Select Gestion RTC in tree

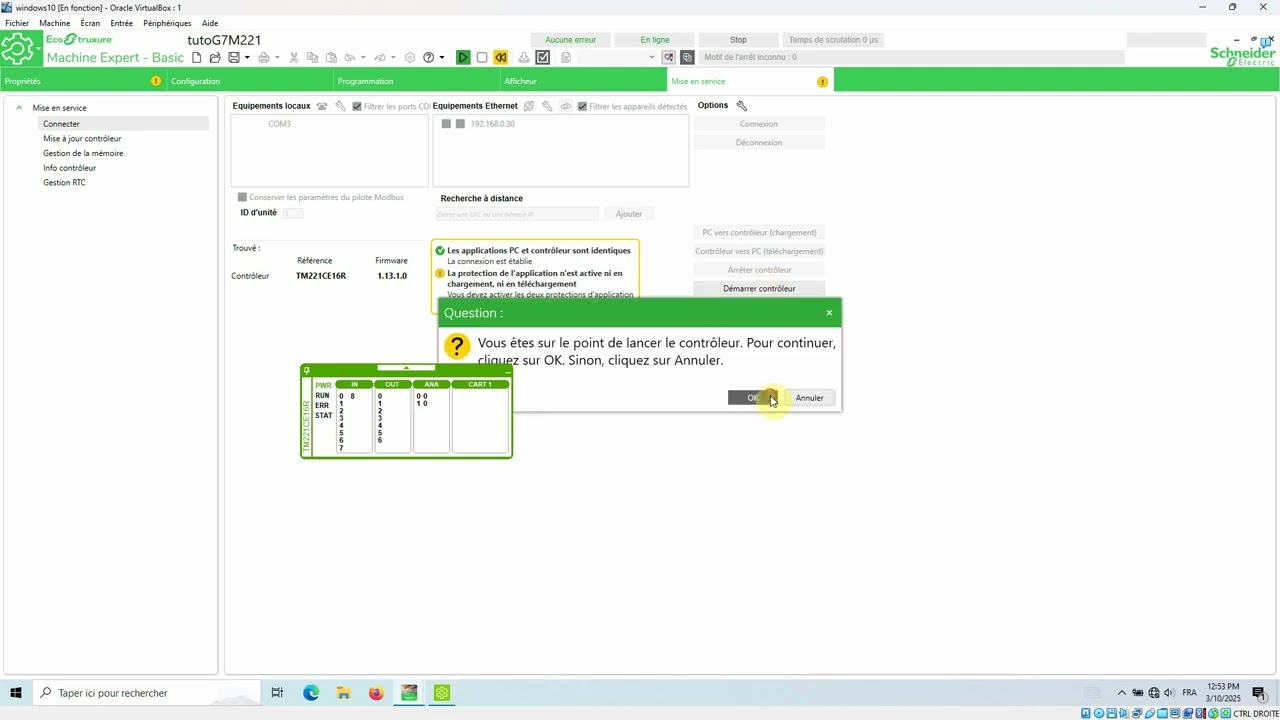point(64,183)
